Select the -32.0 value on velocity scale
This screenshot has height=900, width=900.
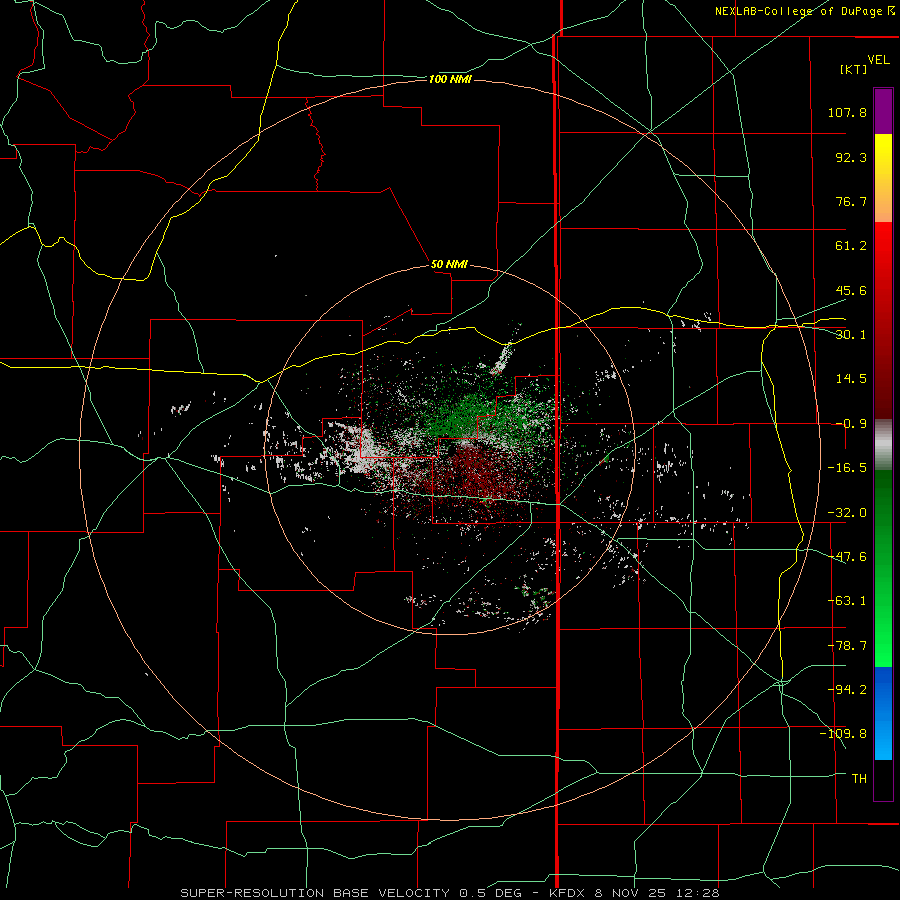(847, 513)
